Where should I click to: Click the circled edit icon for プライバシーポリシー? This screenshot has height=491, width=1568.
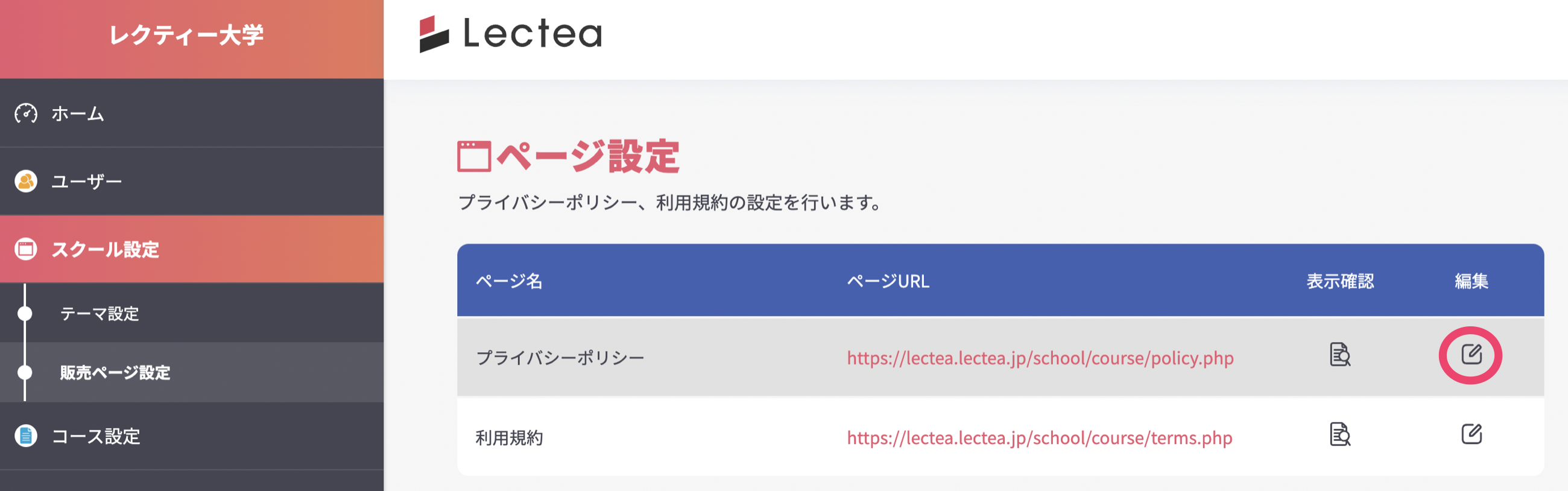pyautogui.click(x=1473, y=355)
